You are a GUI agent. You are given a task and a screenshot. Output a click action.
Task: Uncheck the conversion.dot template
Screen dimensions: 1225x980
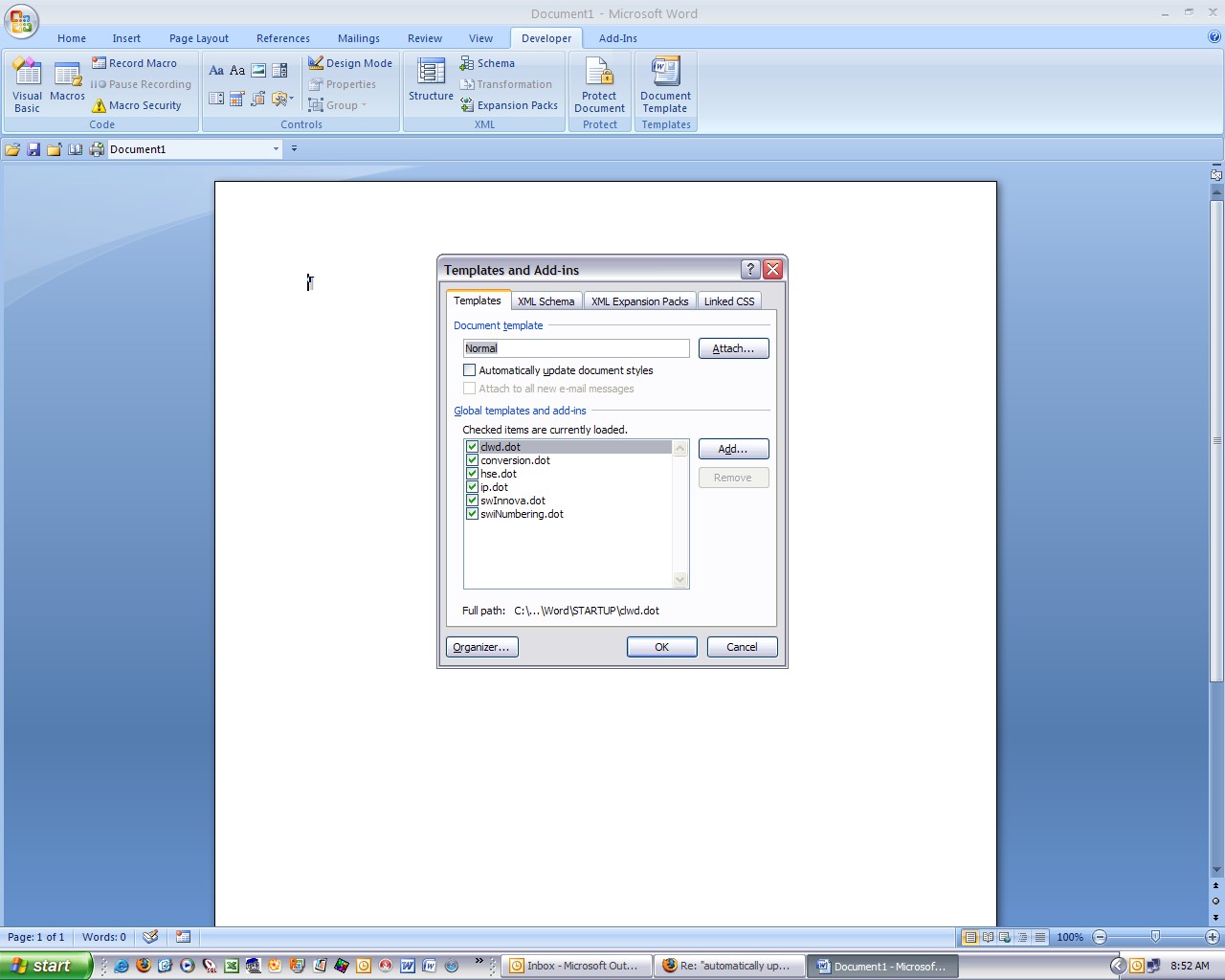pos(472,460)
